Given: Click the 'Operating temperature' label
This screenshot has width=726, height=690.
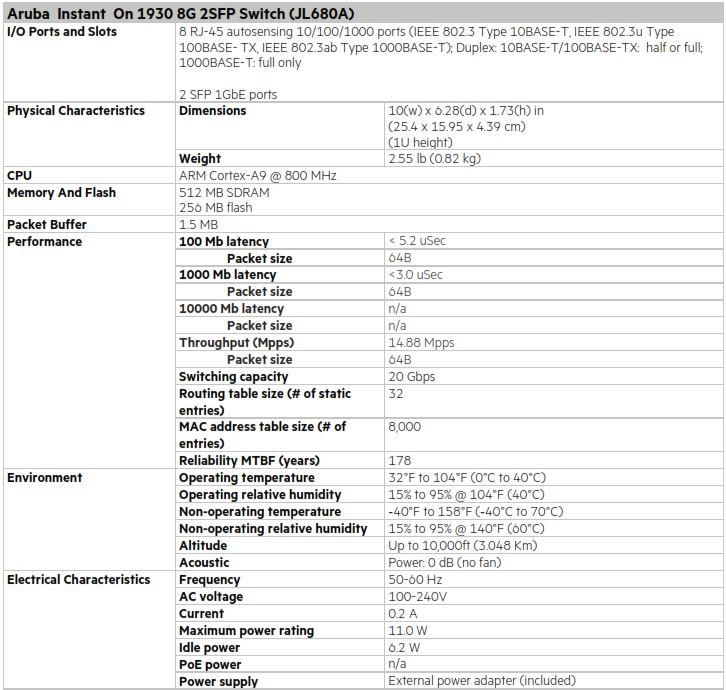Looking at the screenshot, I should 247,477.
